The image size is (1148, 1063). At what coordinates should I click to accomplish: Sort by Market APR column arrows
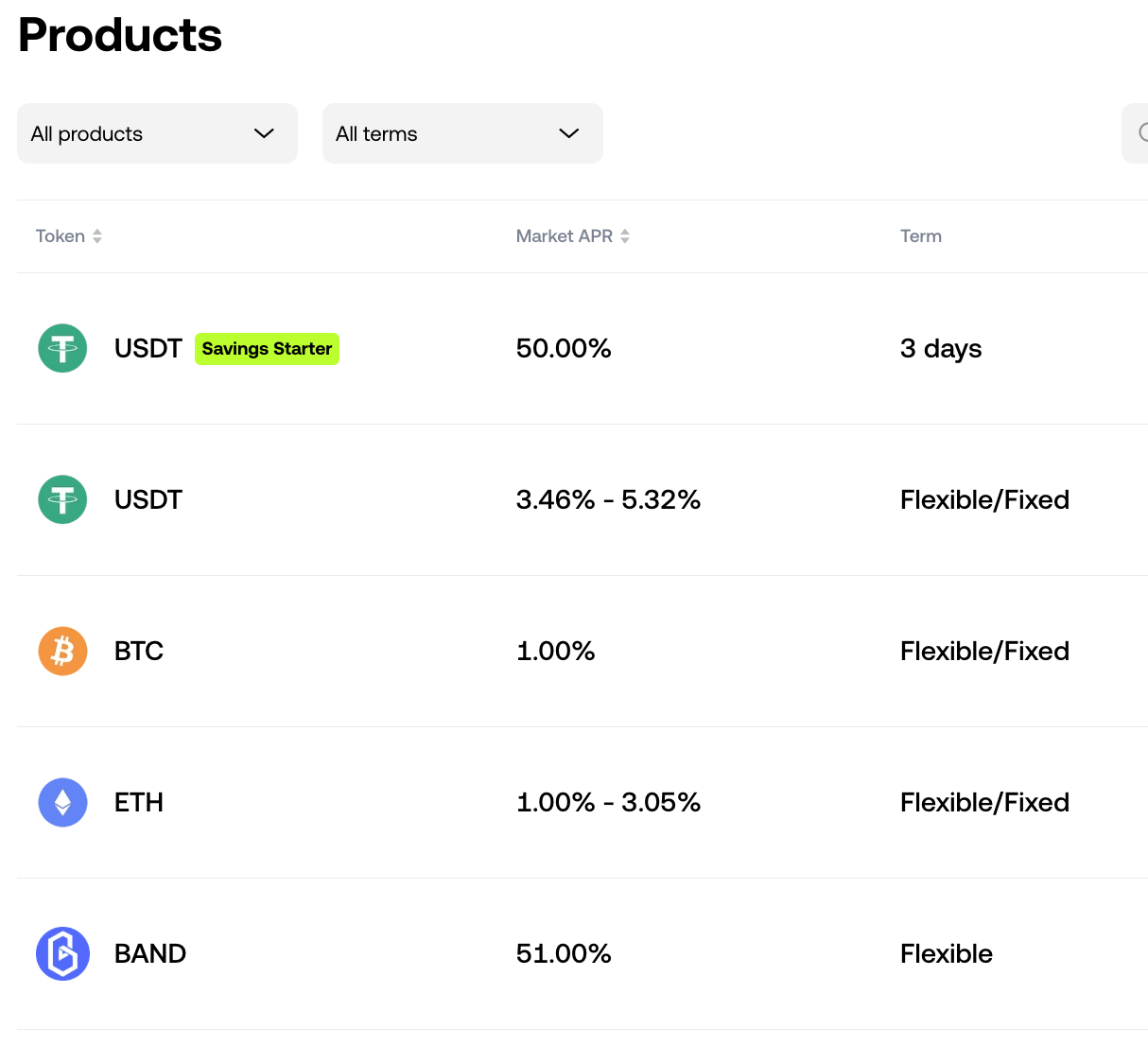point(625,236)
